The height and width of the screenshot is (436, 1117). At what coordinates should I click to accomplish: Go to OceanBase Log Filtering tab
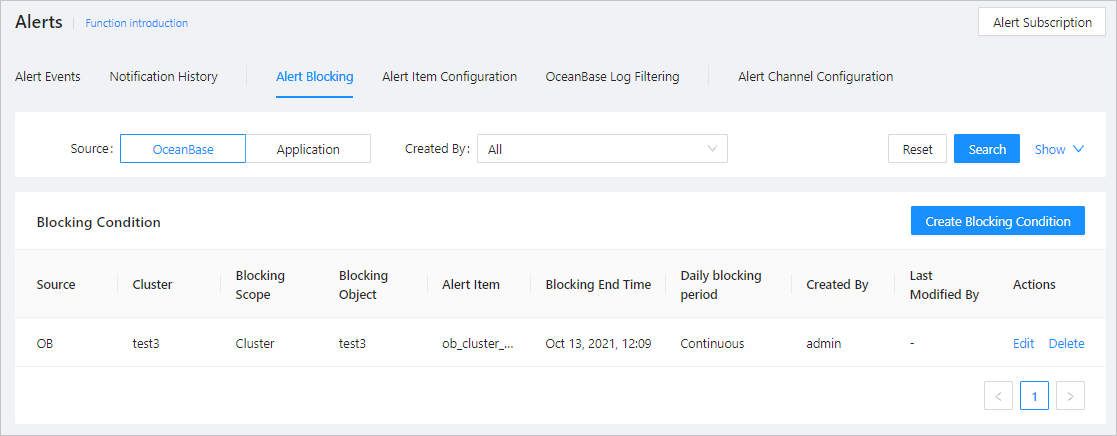[612, 77]
